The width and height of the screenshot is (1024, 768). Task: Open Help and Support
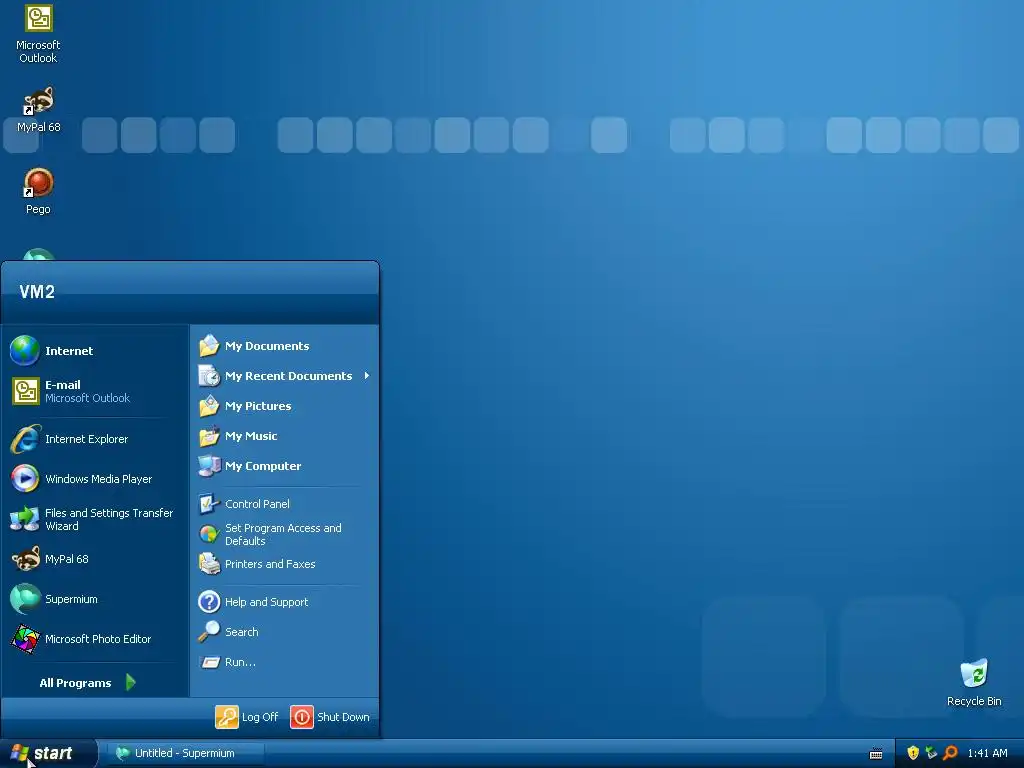pos(285,601)
